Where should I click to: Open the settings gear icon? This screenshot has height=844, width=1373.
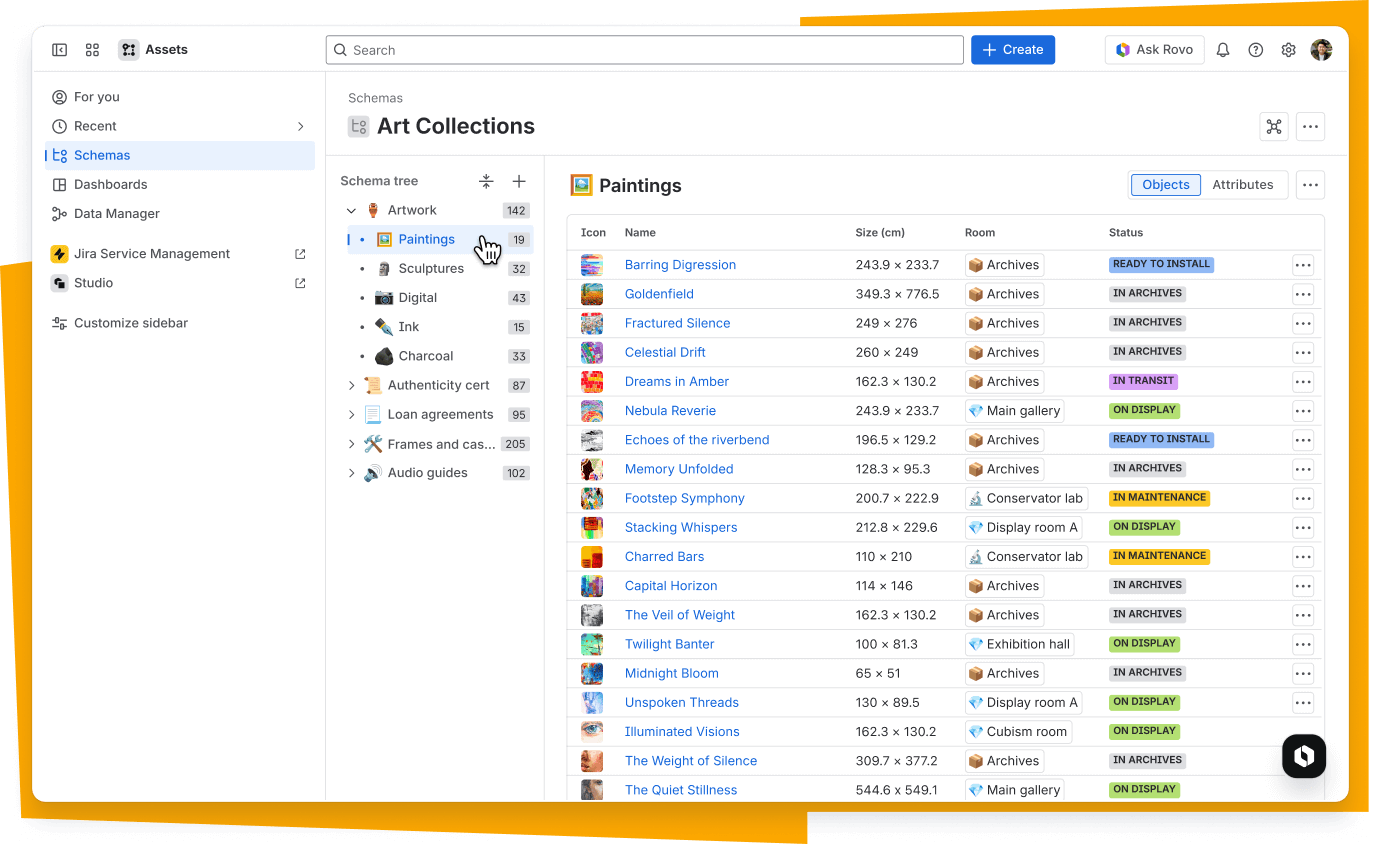pyautogui.click(x=1288, y=50)
